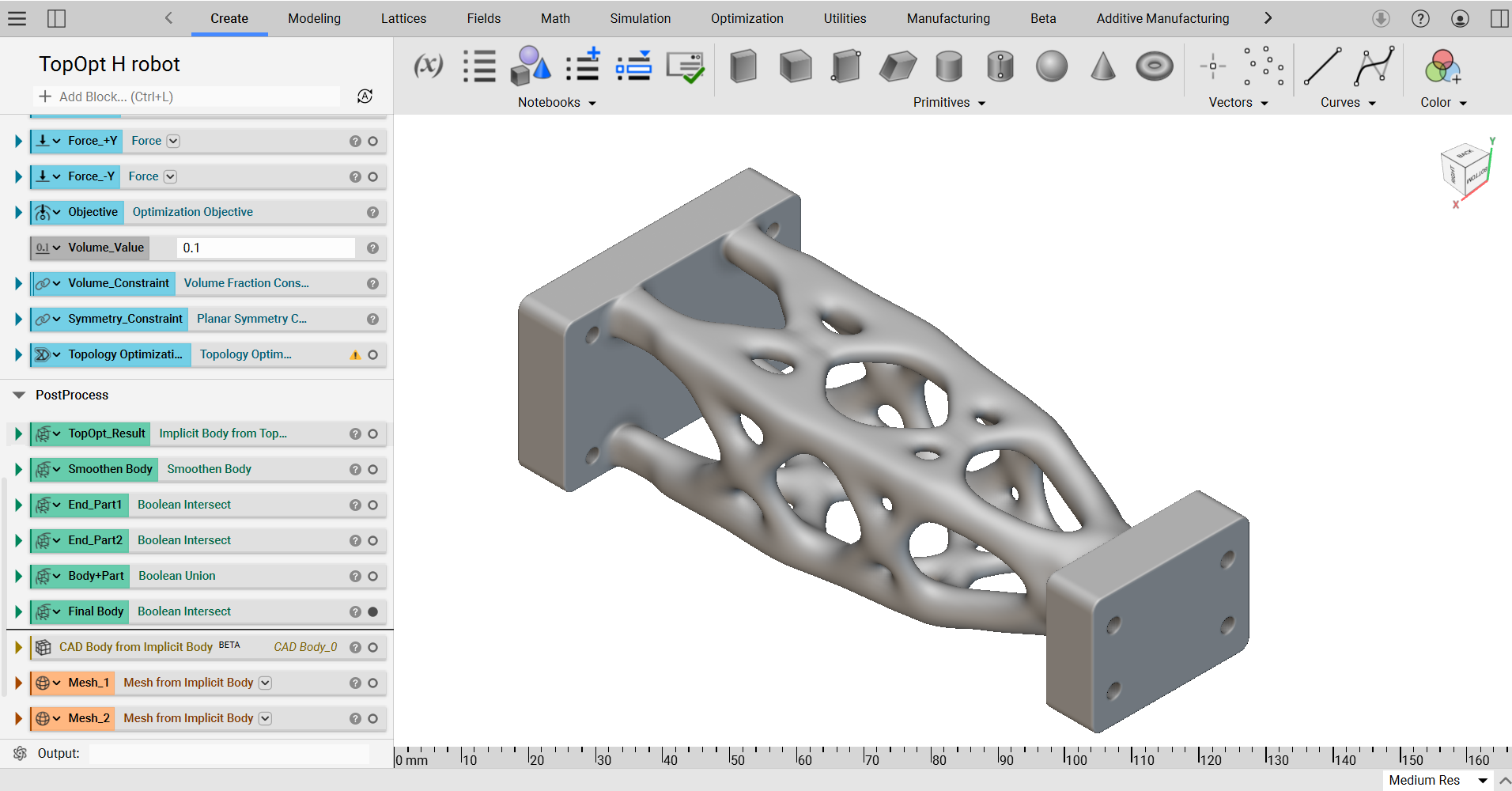
Task: Toggle visibility circle of Final Body block
Action: coord(372,611)
